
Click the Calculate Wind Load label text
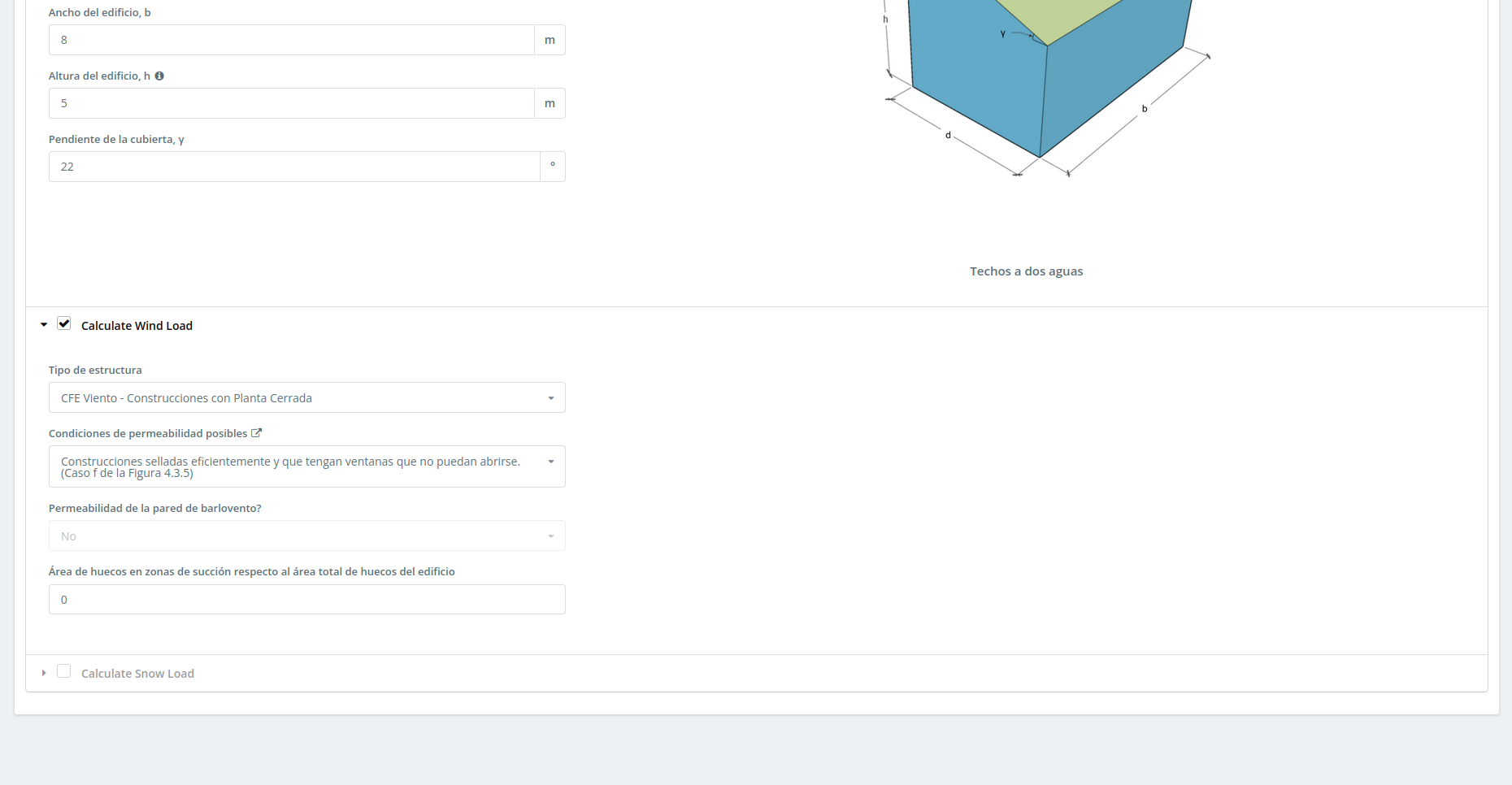click(137, 326)
